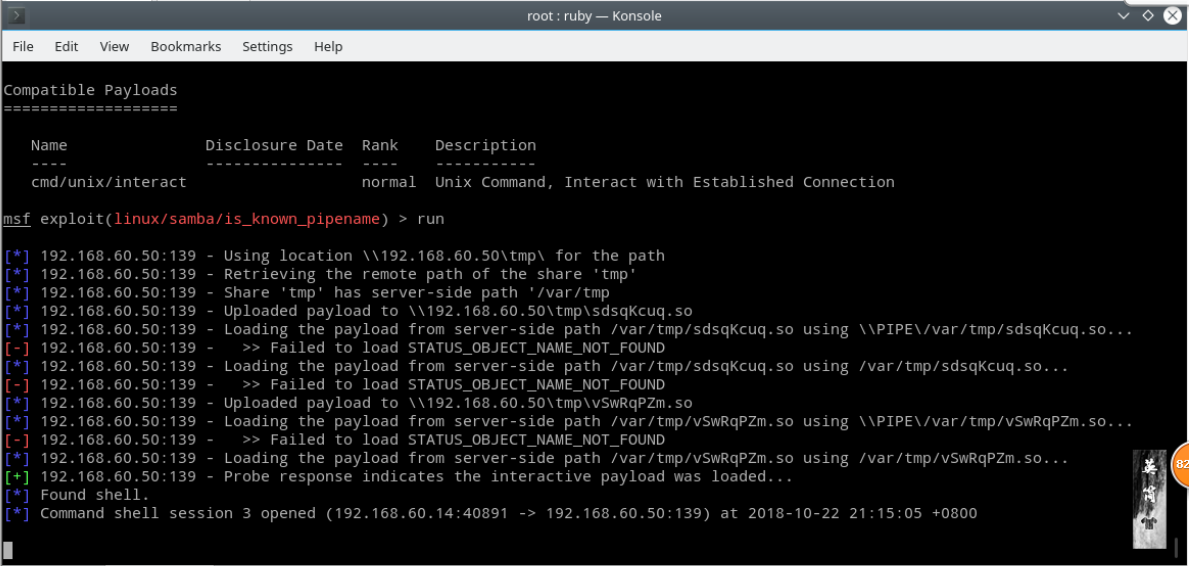The width and height of the screenshot is (1189, 566).
Task: Click the 'Found shell.' line
Action: pos(77,495)
